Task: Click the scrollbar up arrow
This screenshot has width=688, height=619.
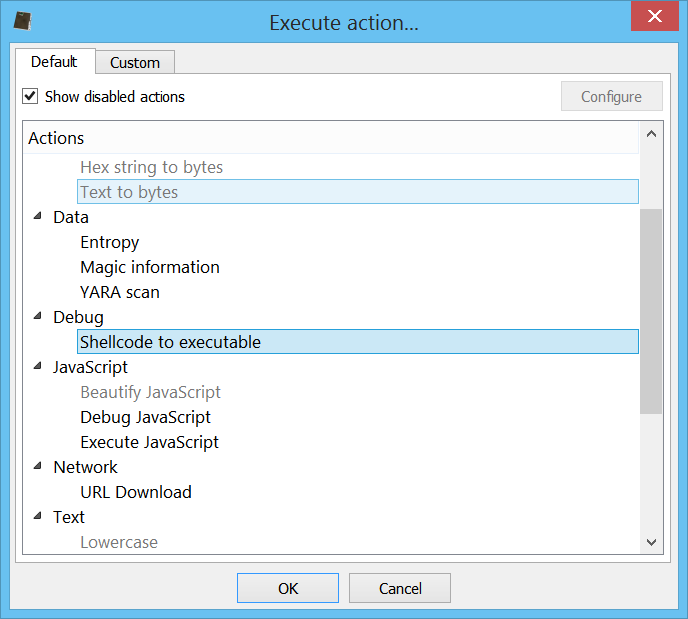Action: (652, 134)
